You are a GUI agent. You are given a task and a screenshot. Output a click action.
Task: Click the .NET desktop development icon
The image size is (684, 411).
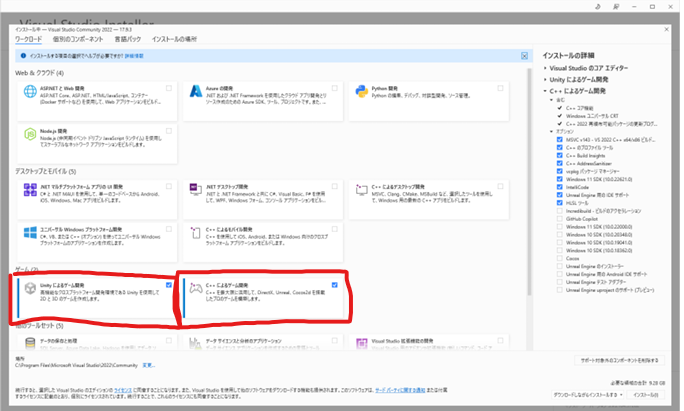(x=195, y=189)
